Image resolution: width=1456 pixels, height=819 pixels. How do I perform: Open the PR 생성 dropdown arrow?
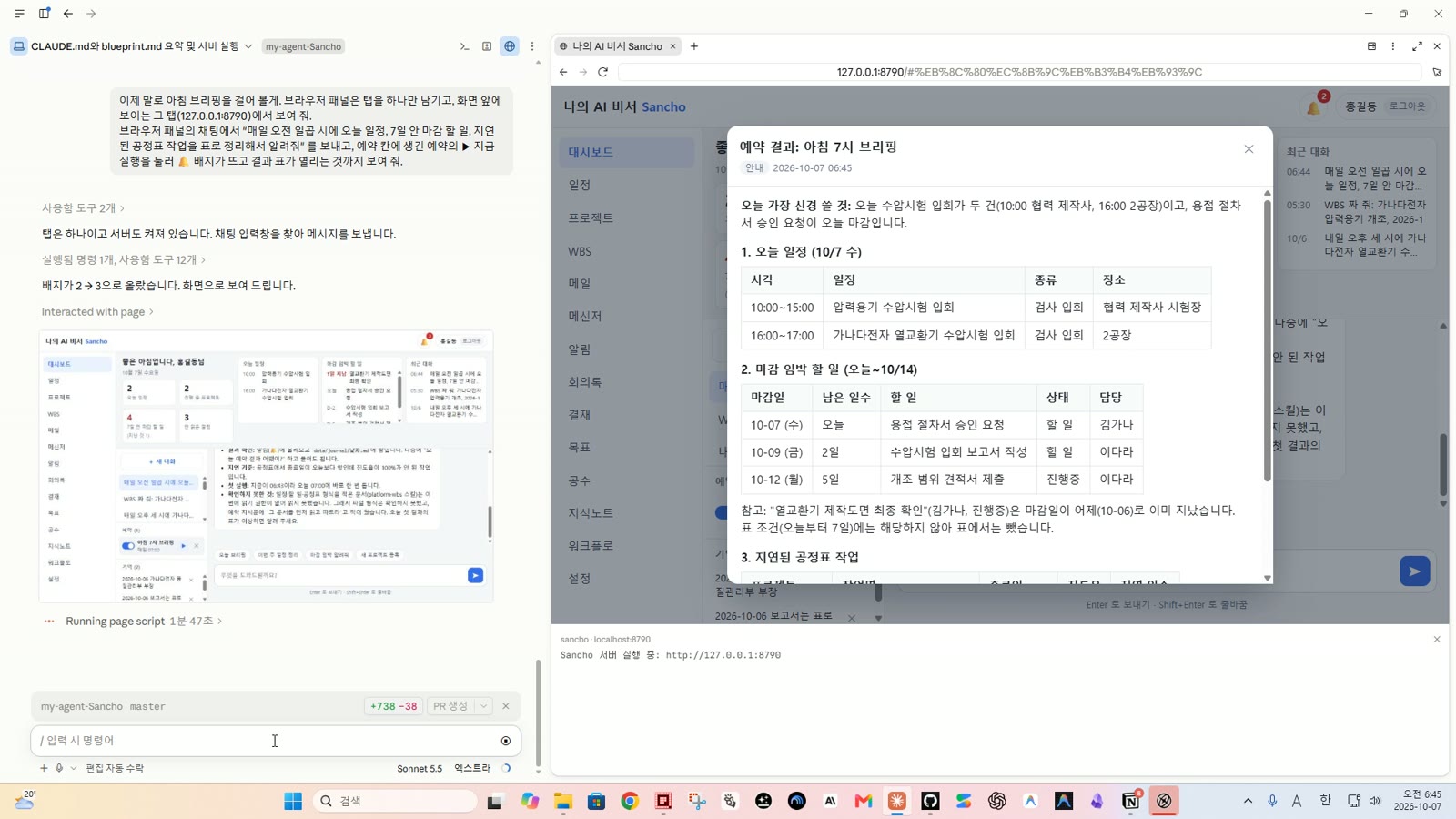pyautogui.click(x=484, y=706)
